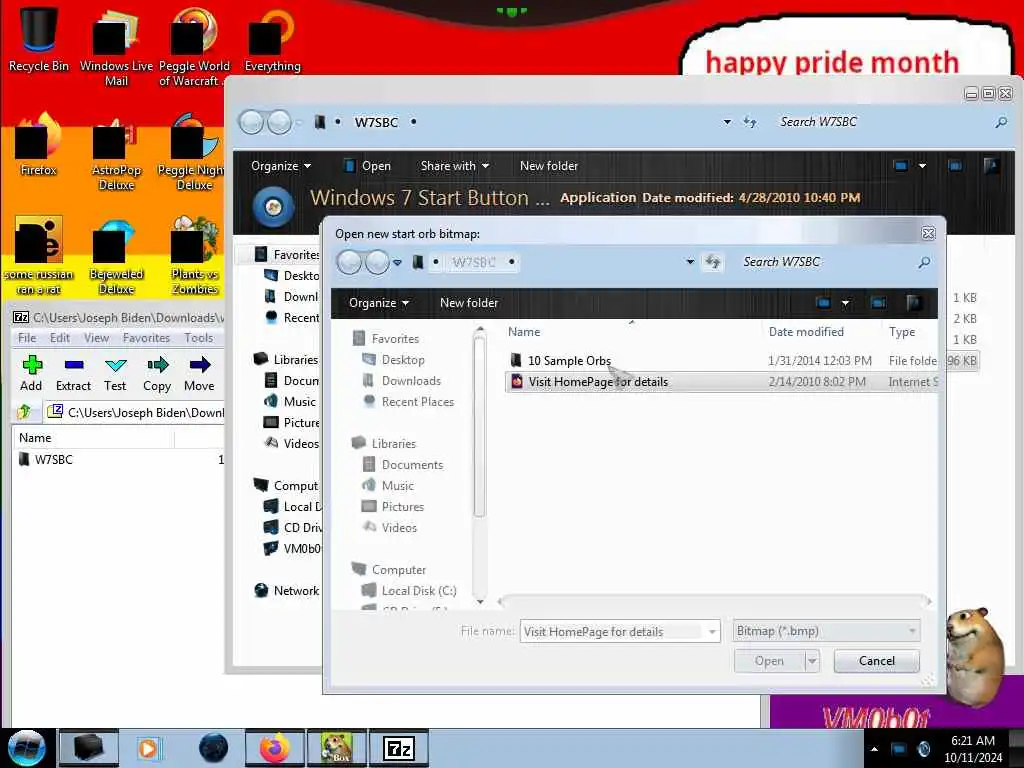This screenshot has height=768, width=1024.
Task: Open the View menu in 7-Zip
Action: [x=96, y=338]
